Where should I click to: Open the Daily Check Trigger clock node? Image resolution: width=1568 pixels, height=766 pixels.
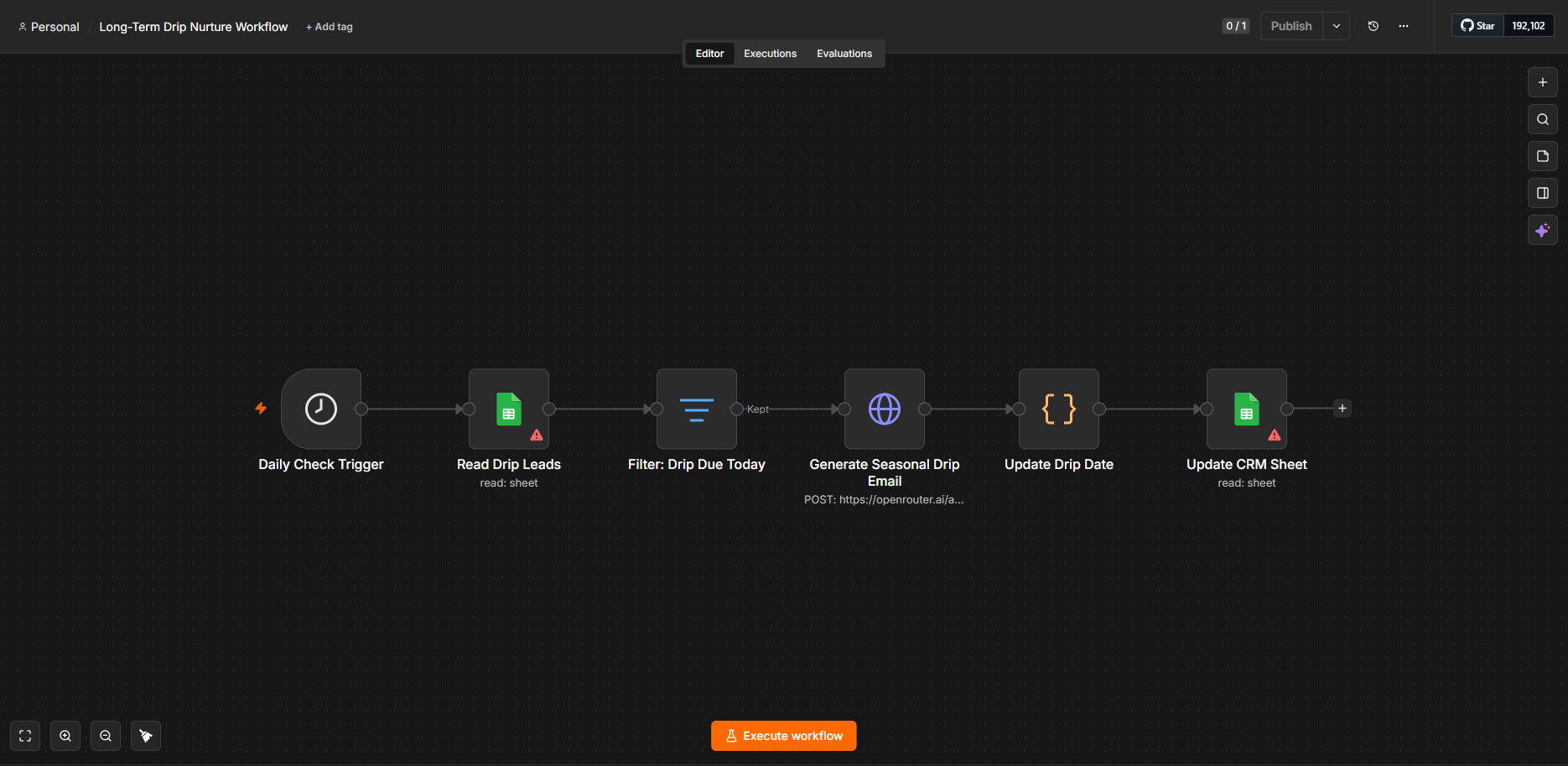pos(321,409)
